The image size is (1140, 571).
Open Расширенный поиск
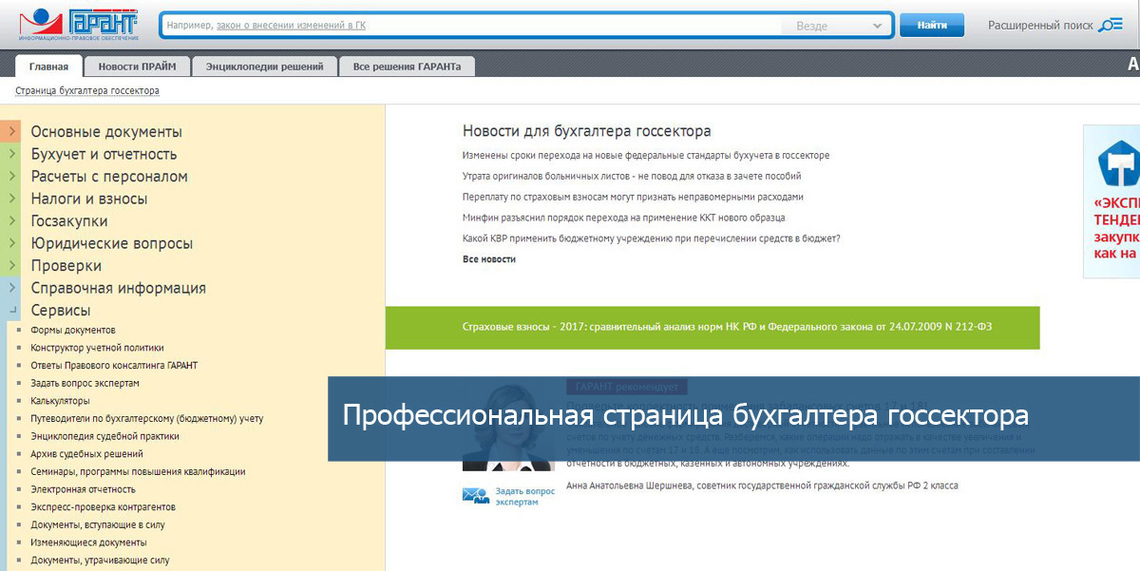point(1040,25)
